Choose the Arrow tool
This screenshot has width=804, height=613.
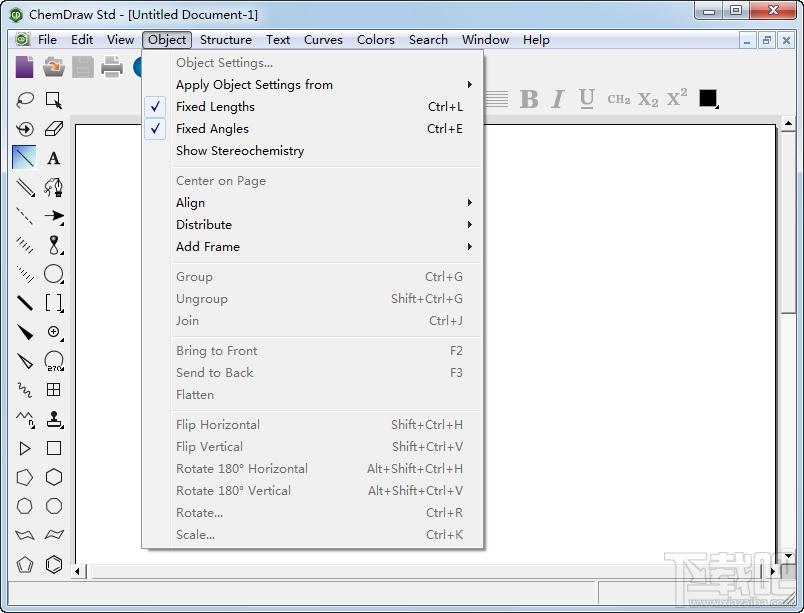point(53,216)
